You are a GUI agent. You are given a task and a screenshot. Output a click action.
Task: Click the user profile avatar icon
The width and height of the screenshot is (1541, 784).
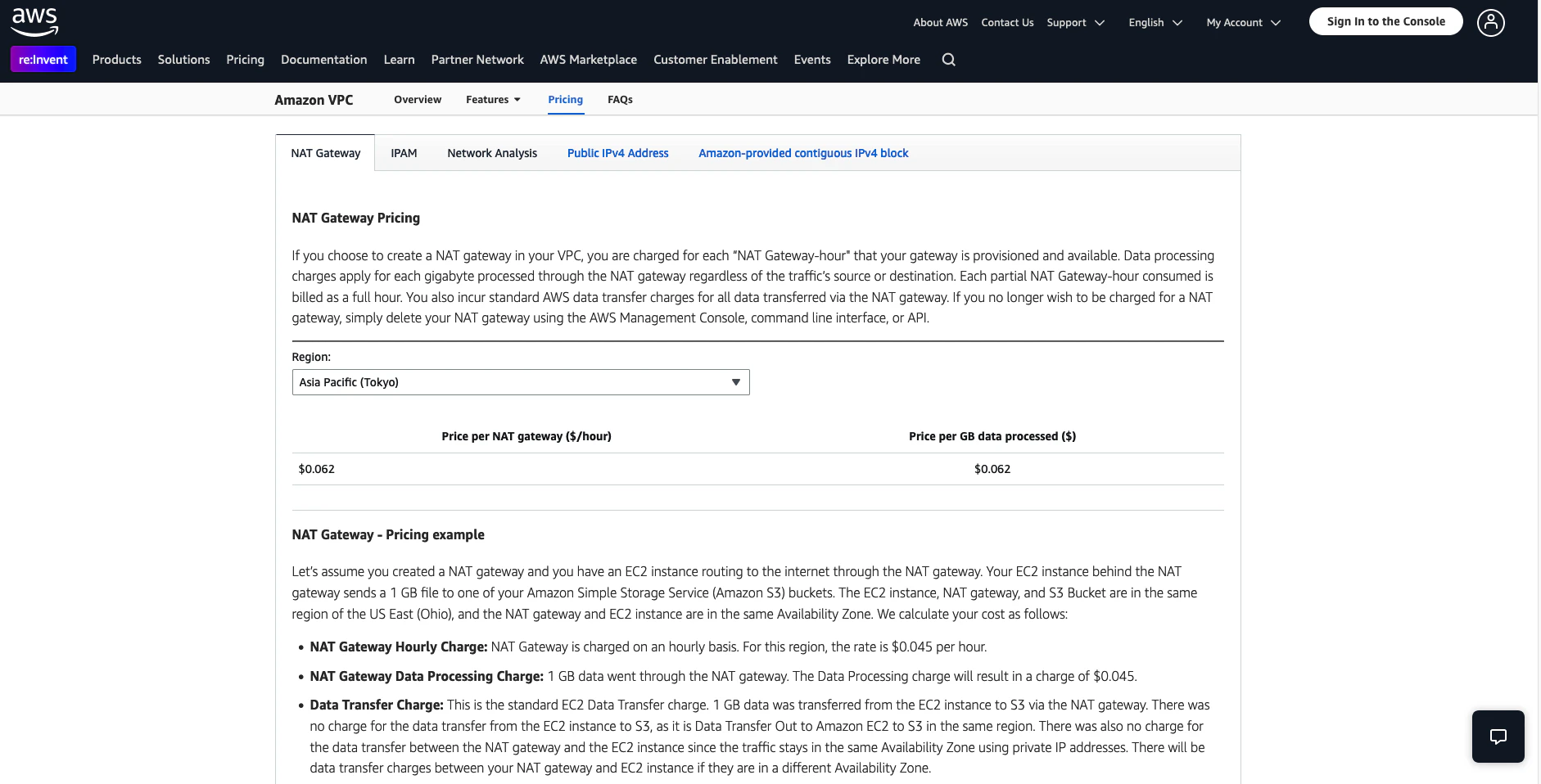[x=1490, y=23]
